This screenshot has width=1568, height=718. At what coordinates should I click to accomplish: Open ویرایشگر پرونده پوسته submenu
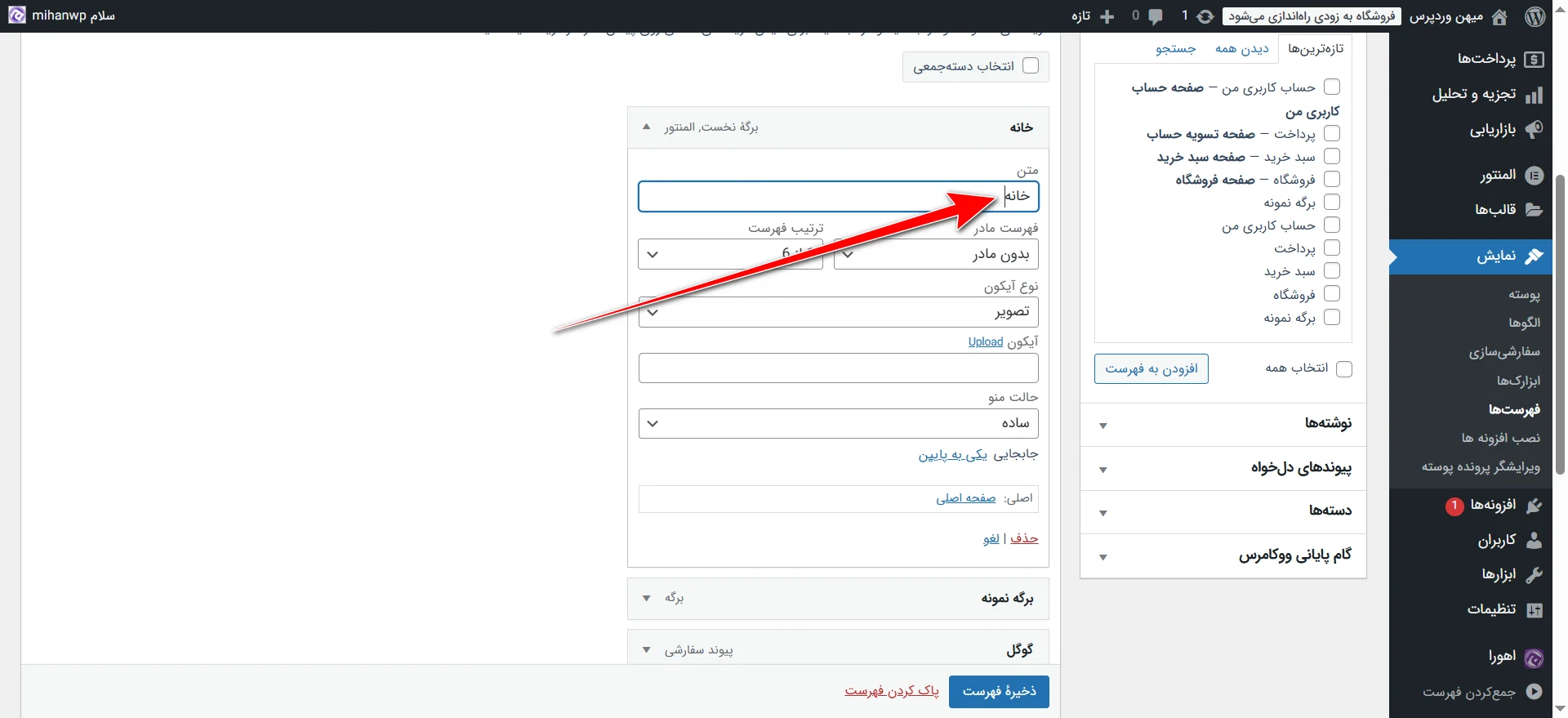(1481, 467)
